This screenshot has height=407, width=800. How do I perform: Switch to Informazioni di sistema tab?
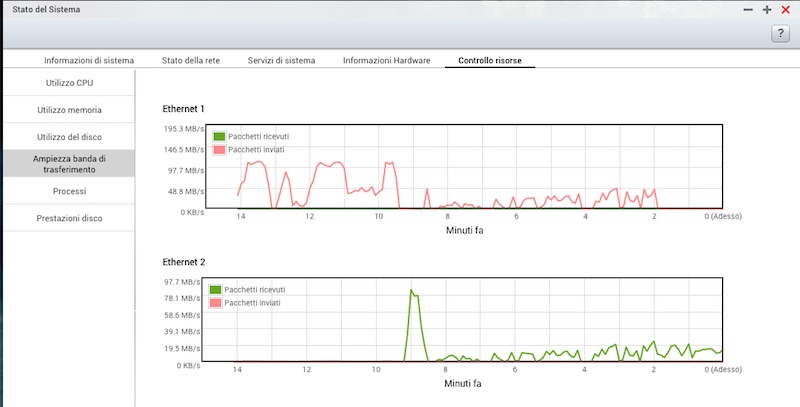pyautogui.click(x=89, y=61)
